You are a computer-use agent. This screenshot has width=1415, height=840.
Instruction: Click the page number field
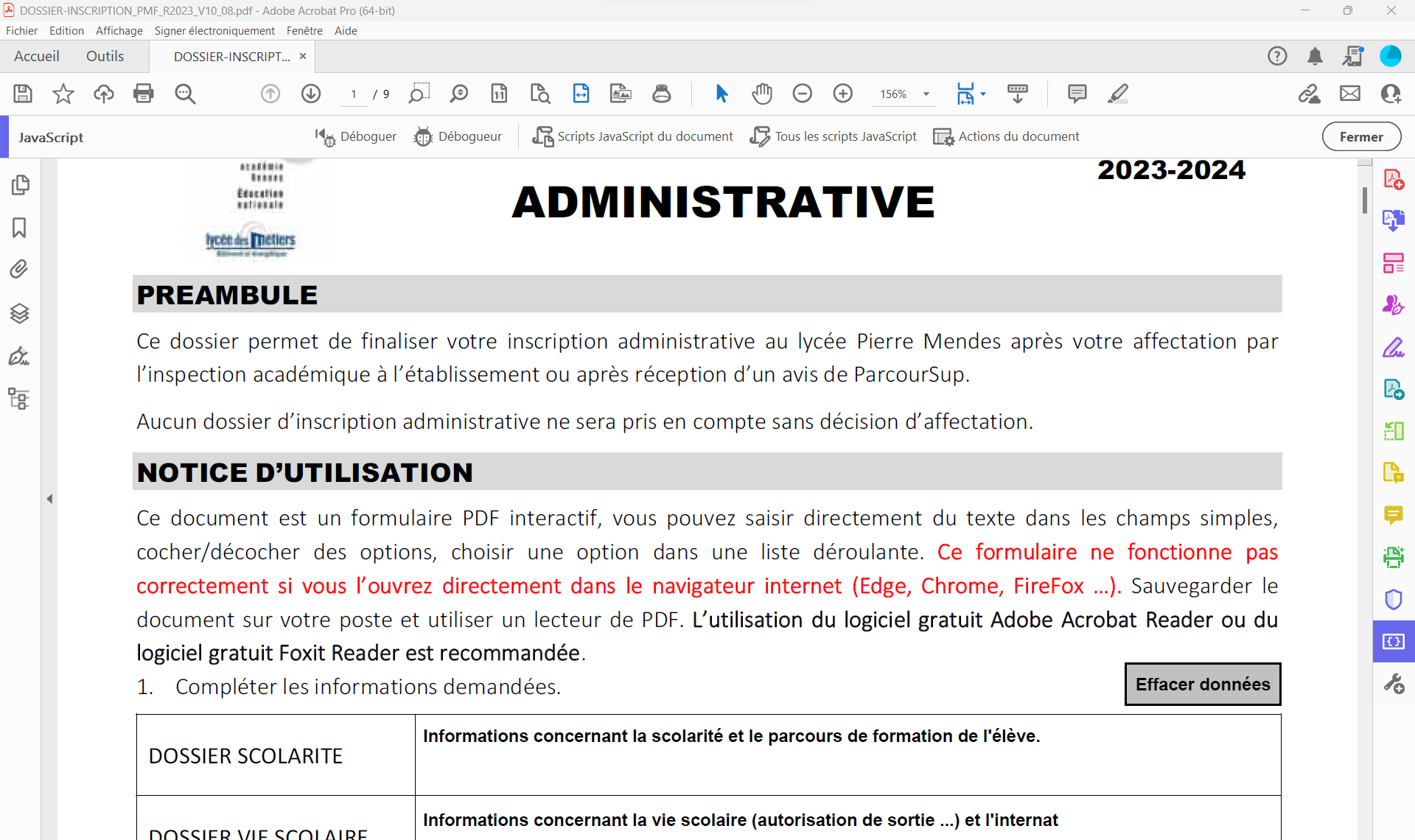[x=354, y=94]
